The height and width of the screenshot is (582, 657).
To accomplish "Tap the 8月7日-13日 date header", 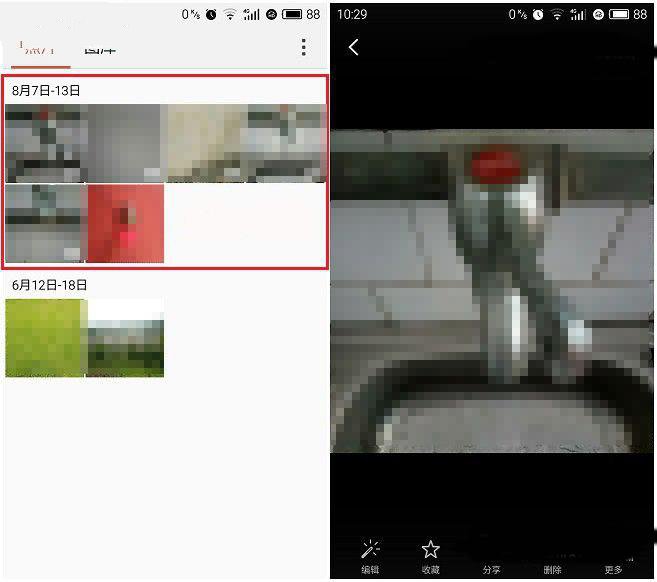I will pyautogui.click(x=46, y=91).
